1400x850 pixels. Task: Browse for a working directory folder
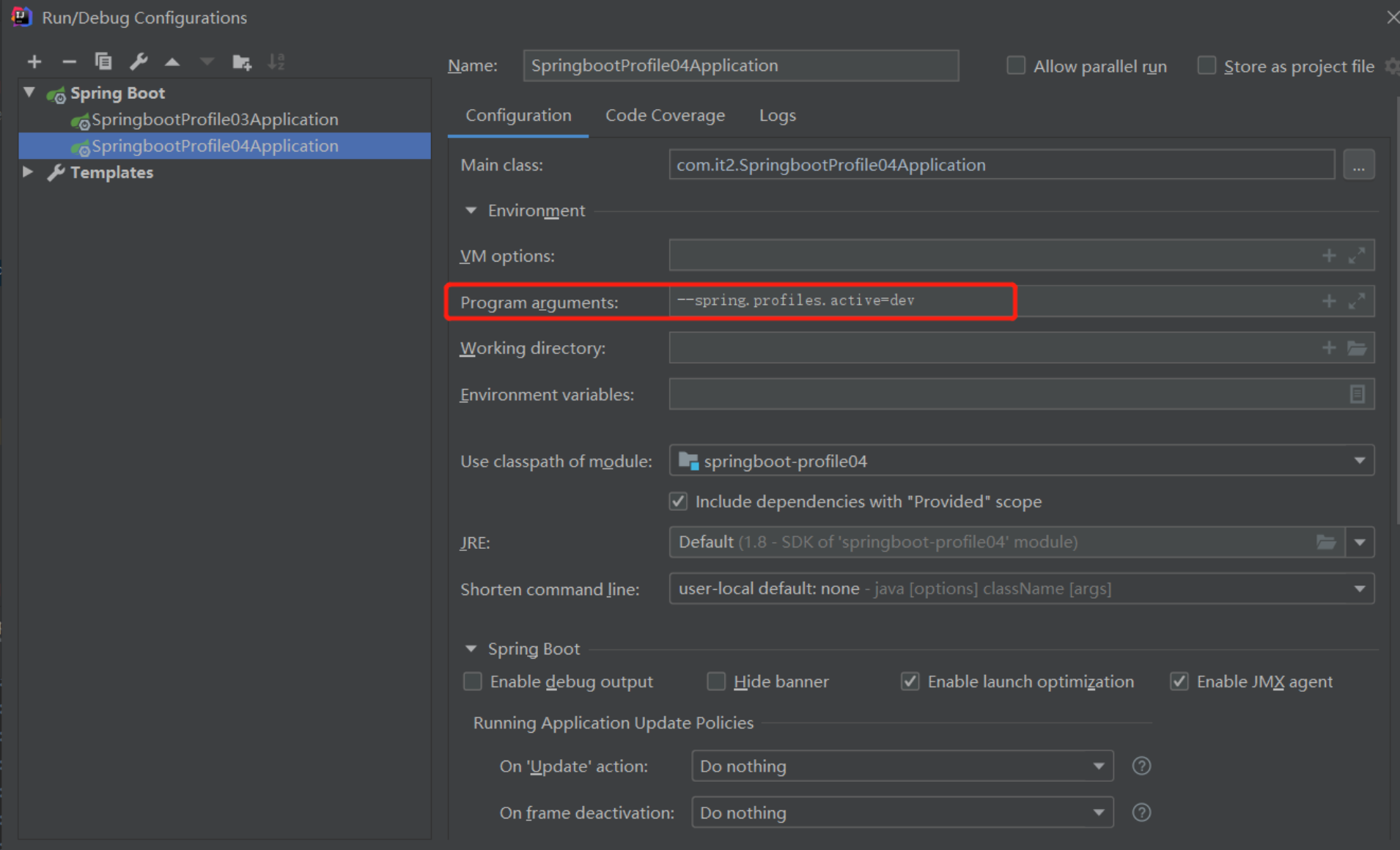click(1357, 348)
